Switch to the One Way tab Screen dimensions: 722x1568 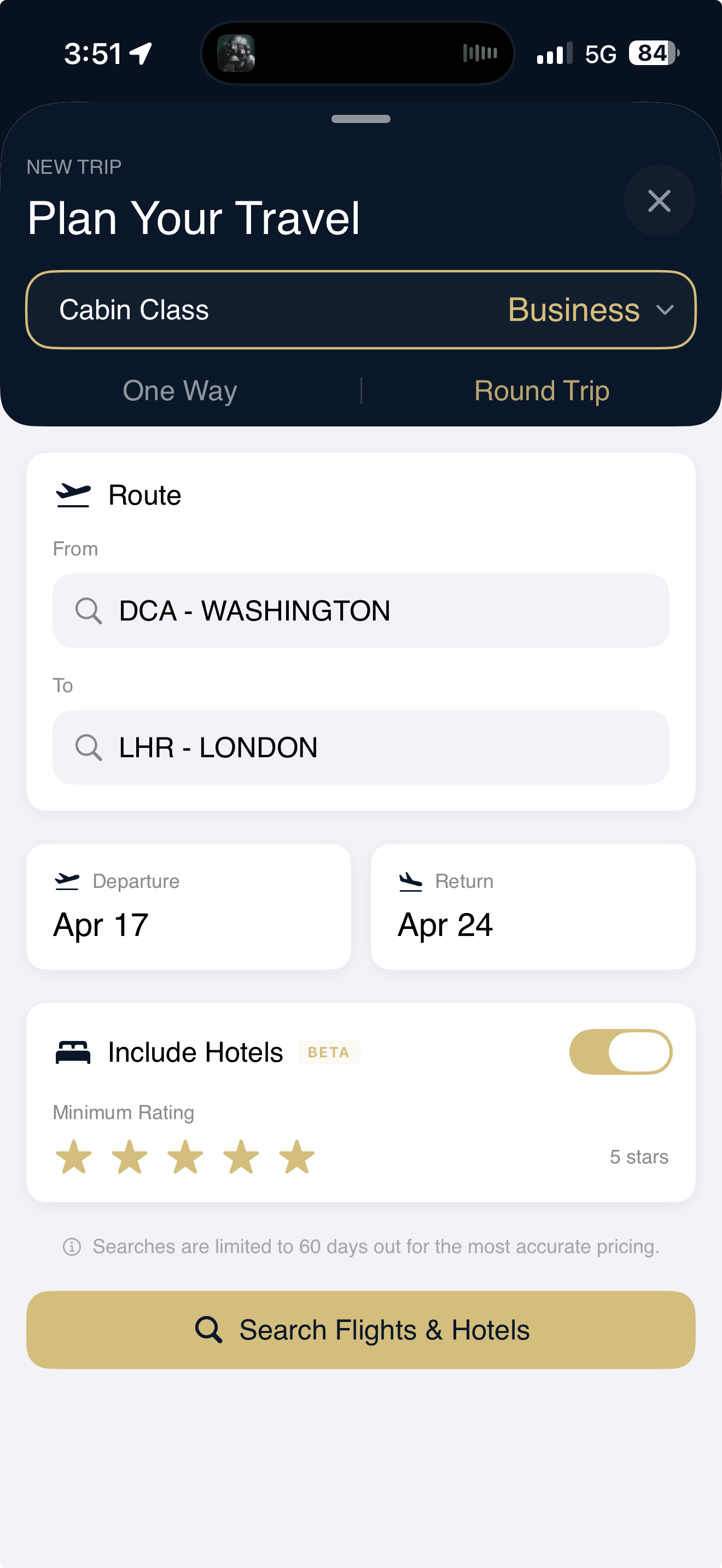tap(180, 391)
